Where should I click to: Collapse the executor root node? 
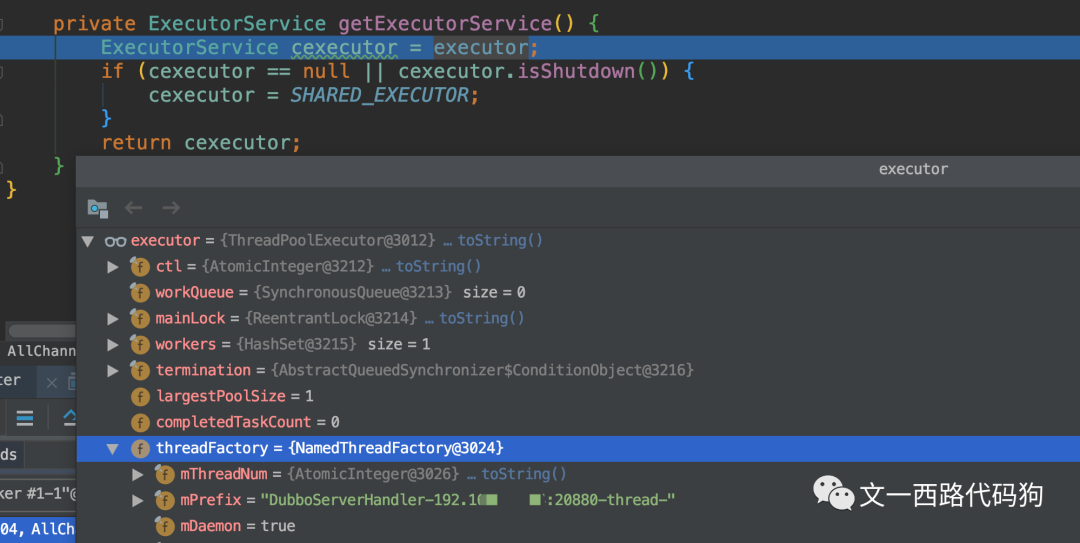(88, 241)
